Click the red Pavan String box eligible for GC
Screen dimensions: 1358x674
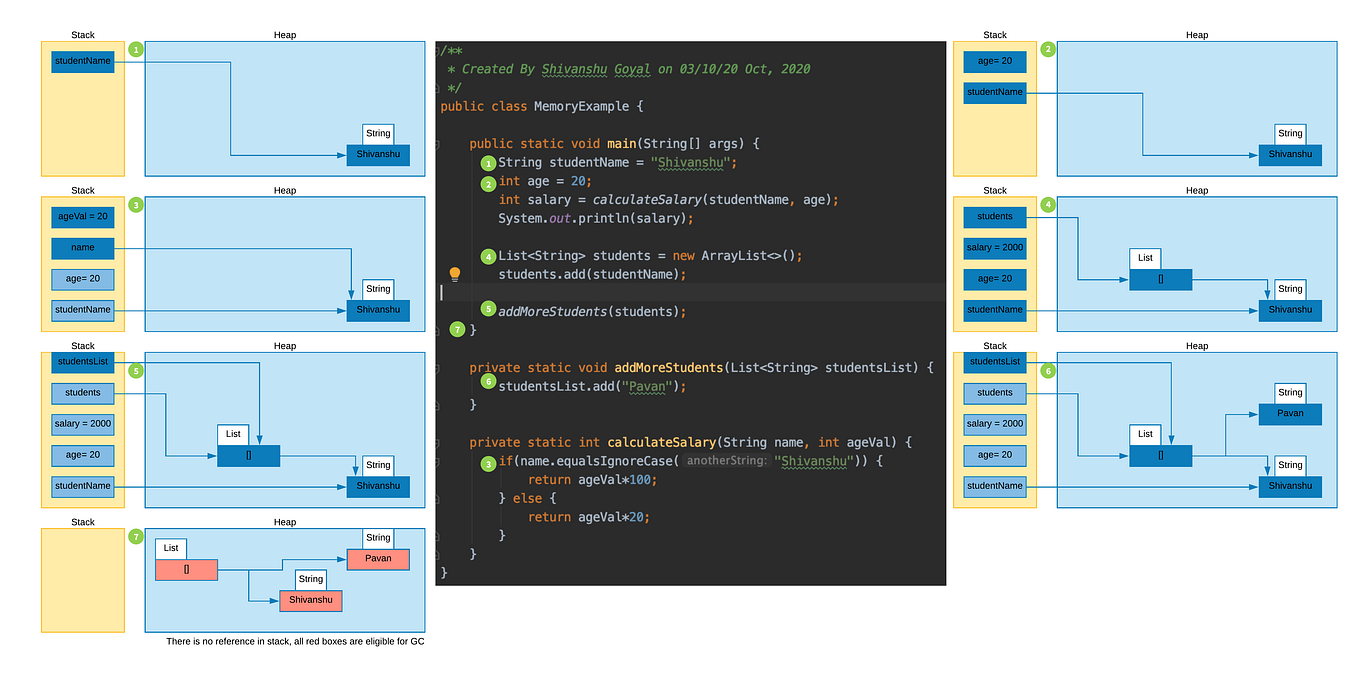tap(377, 558)
